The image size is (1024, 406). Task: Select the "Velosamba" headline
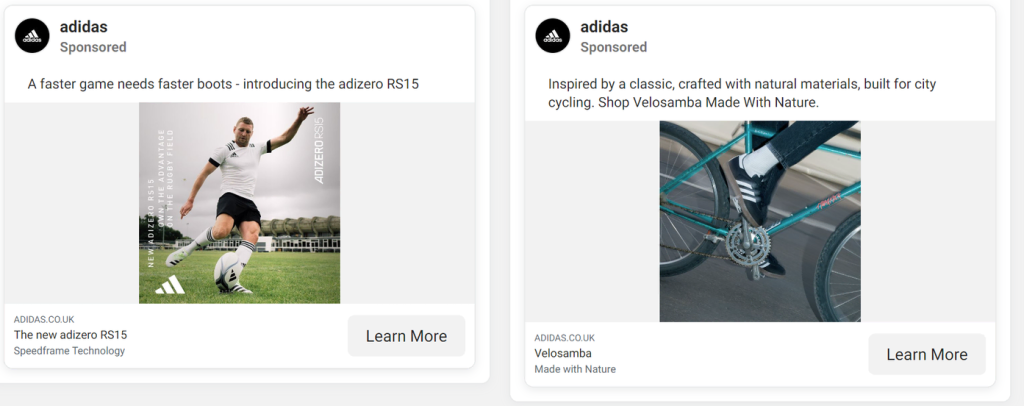tap(563, 353)
